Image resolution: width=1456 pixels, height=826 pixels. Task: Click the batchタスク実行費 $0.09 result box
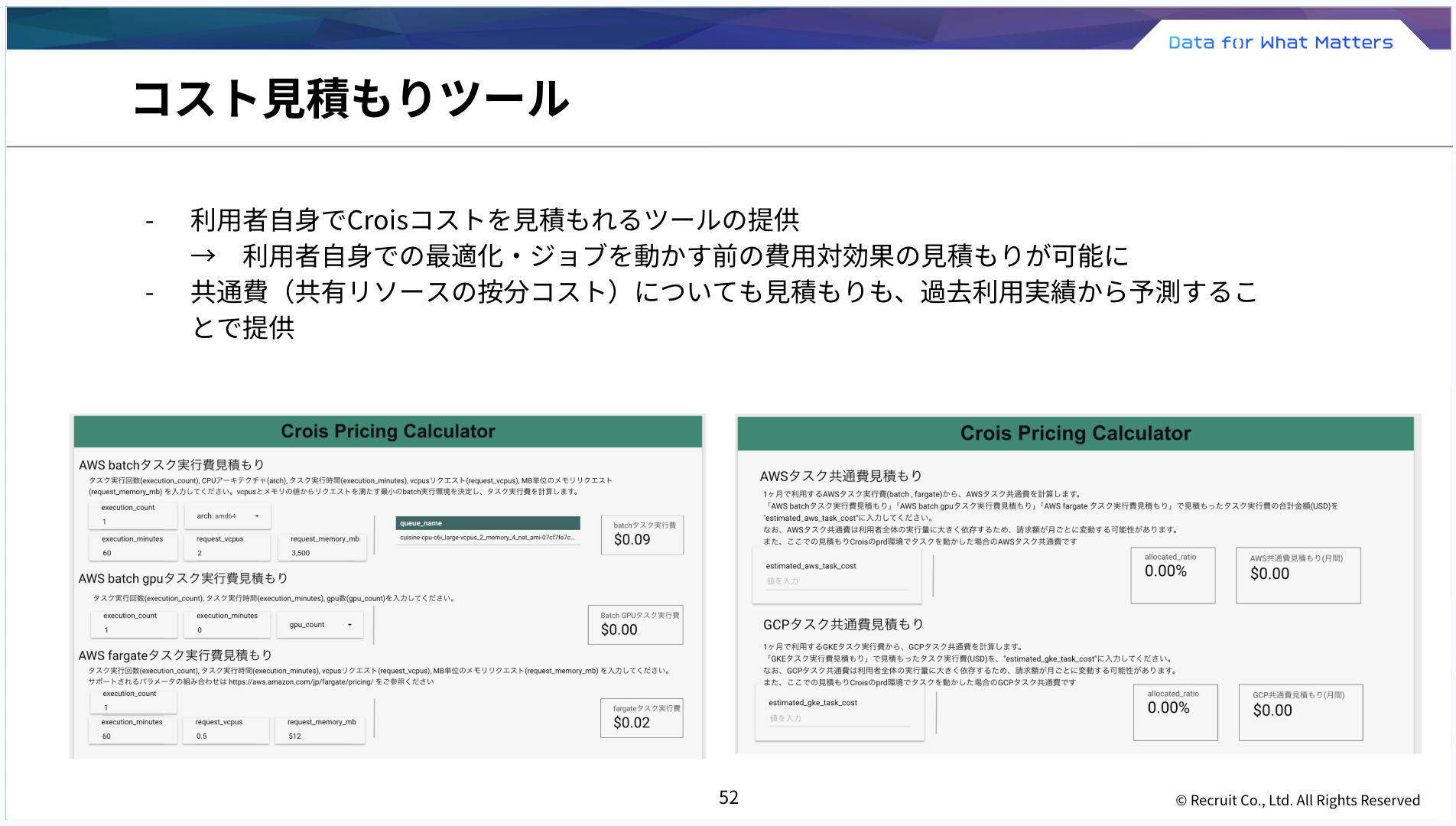pyautogui.click(x=642, y=535)
